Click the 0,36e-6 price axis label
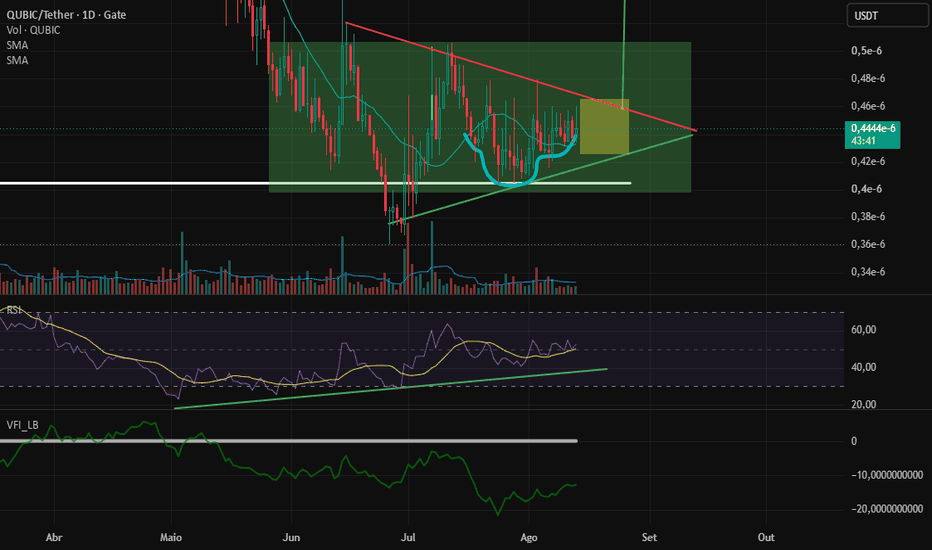 (x=868, y=244)
